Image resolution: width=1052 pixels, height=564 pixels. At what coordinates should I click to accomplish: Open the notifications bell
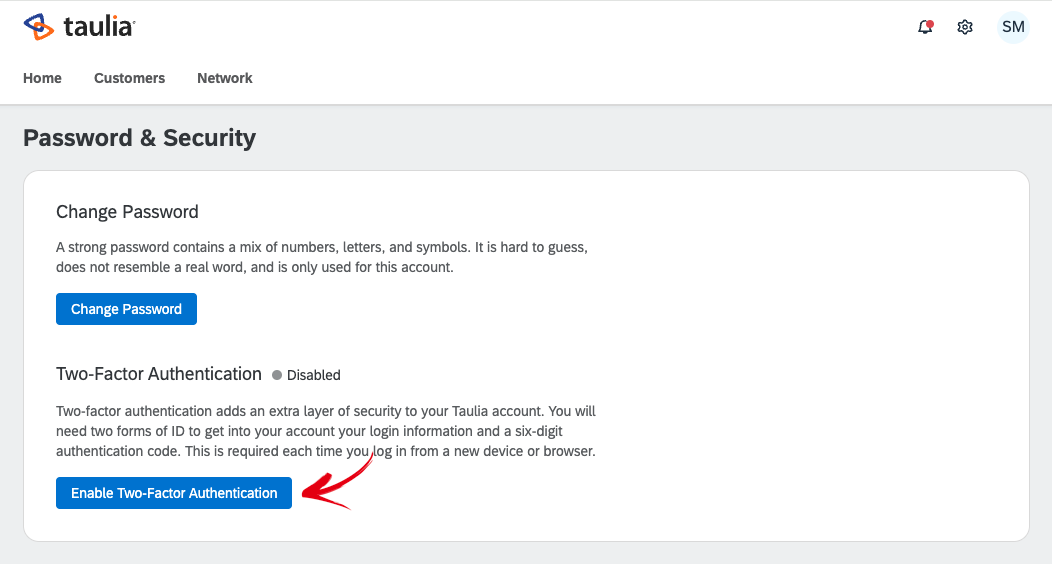924,28
